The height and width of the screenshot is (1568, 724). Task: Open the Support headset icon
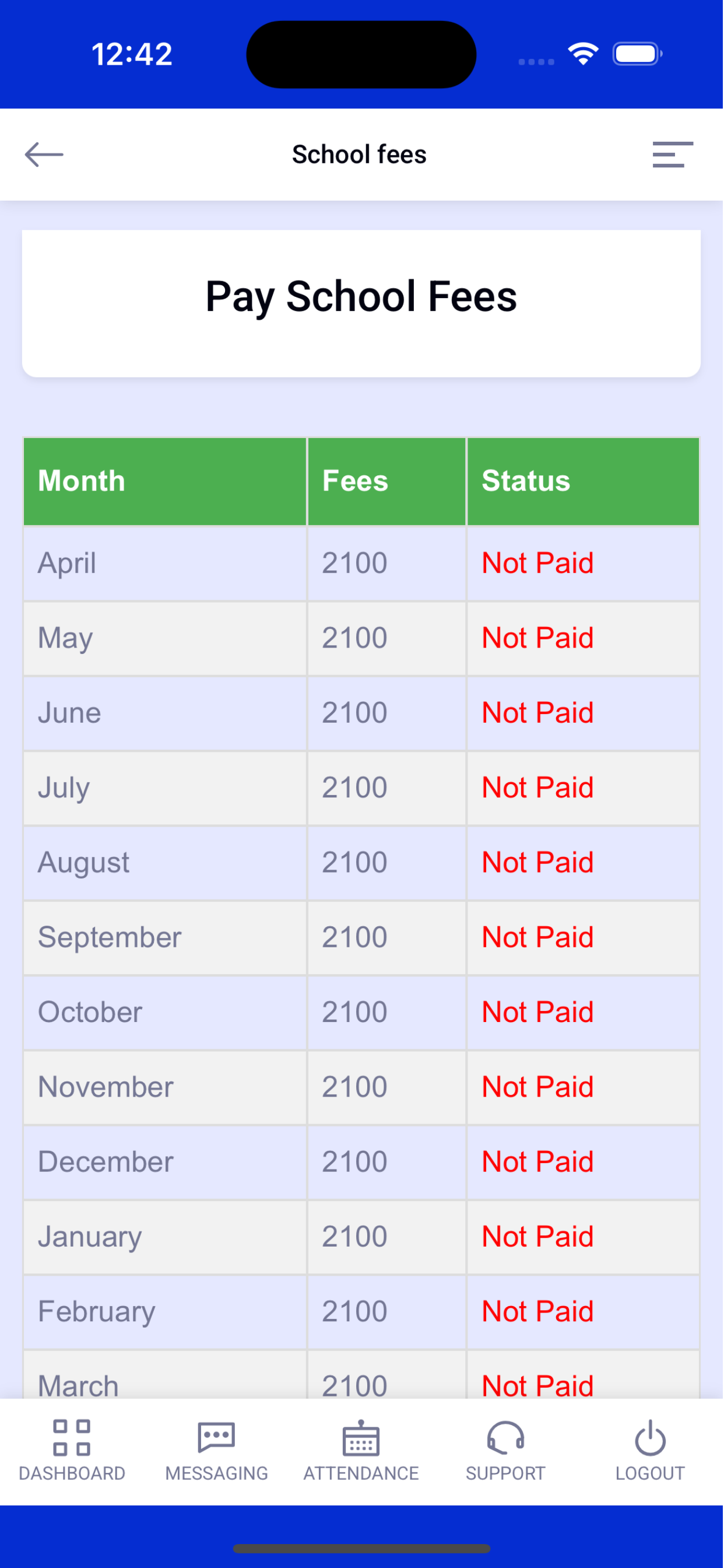505,1438
